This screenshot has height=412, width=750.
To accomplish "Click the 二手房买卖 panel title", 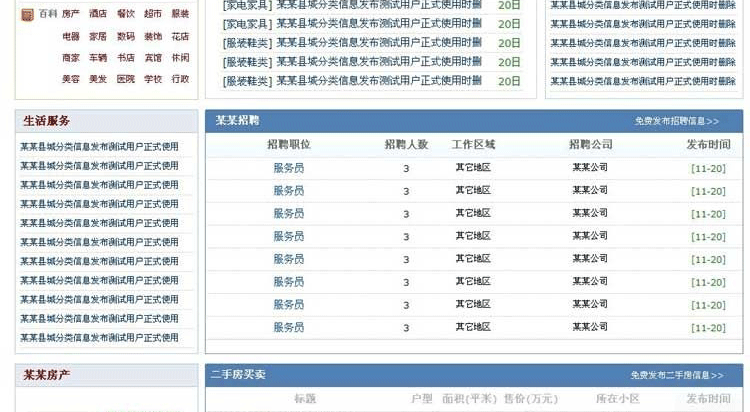I will (x=238, y=375).
